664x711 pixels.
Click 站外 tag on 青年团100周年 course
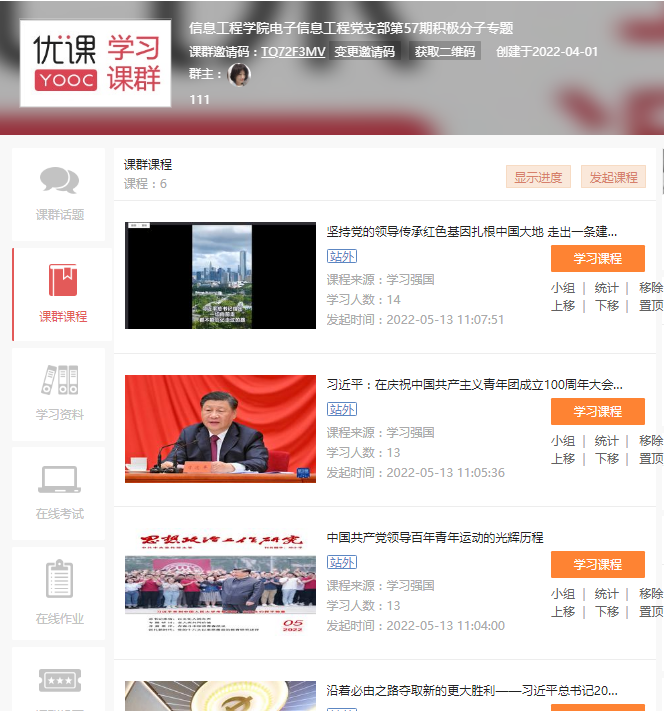coord(342,409)
